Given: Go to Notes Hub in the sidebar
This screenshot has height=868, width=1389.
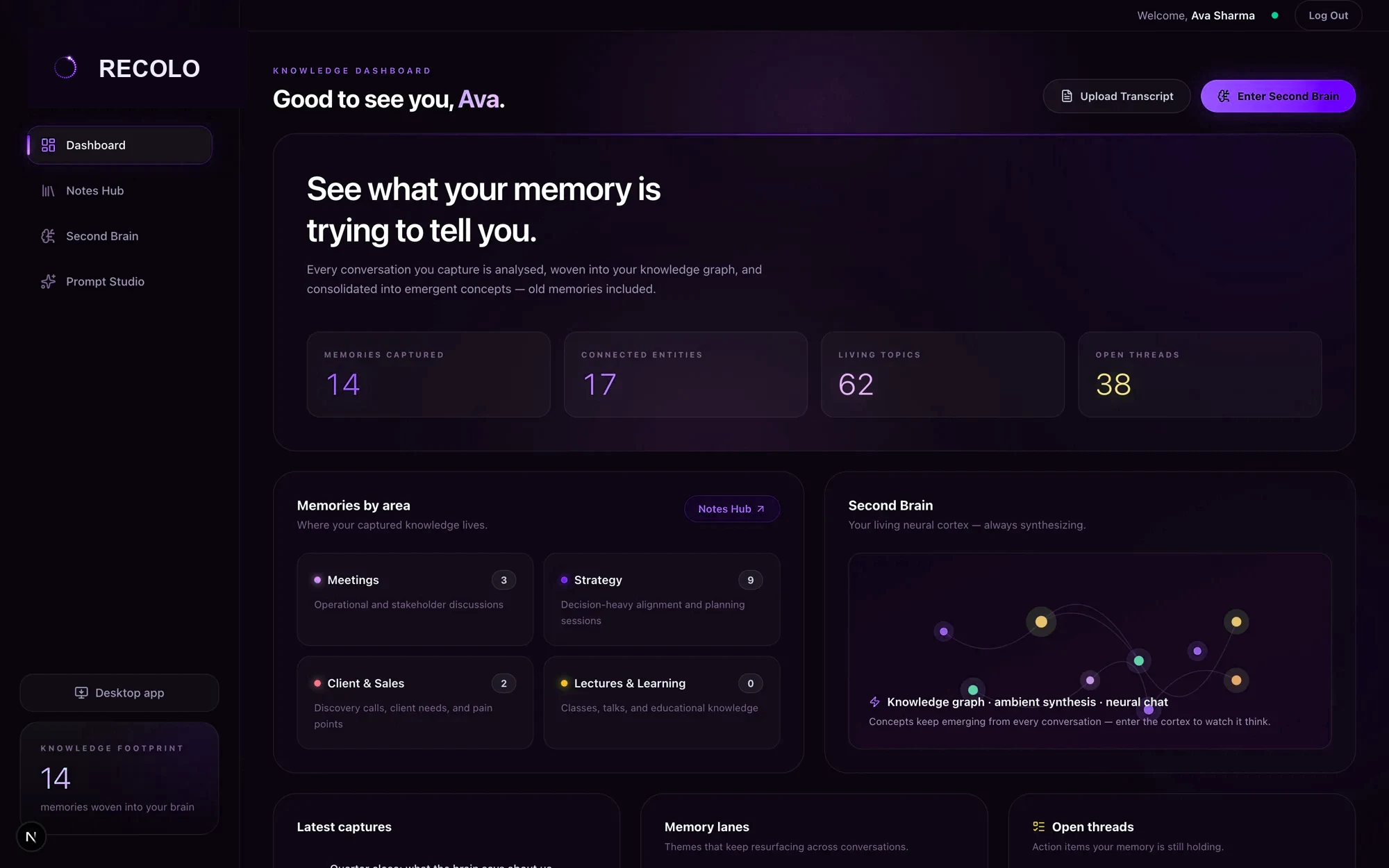Looking at the screenshot, I should coord(119,191).
